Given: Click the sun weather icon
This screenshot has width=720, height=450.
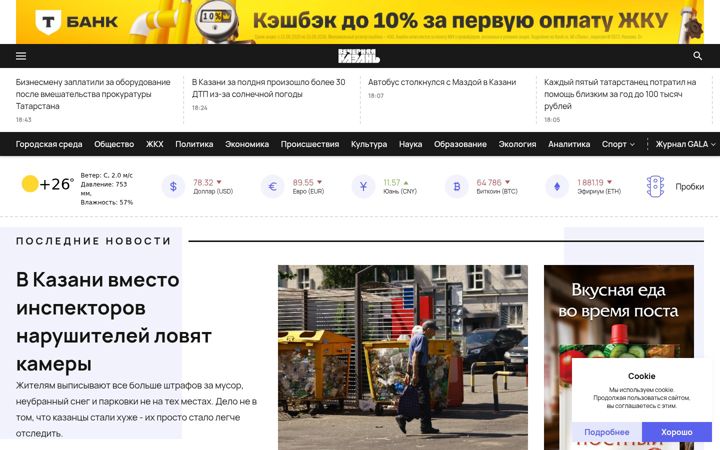Looking at the screenshot, I should pyautogui.click(x=30, y=184).
